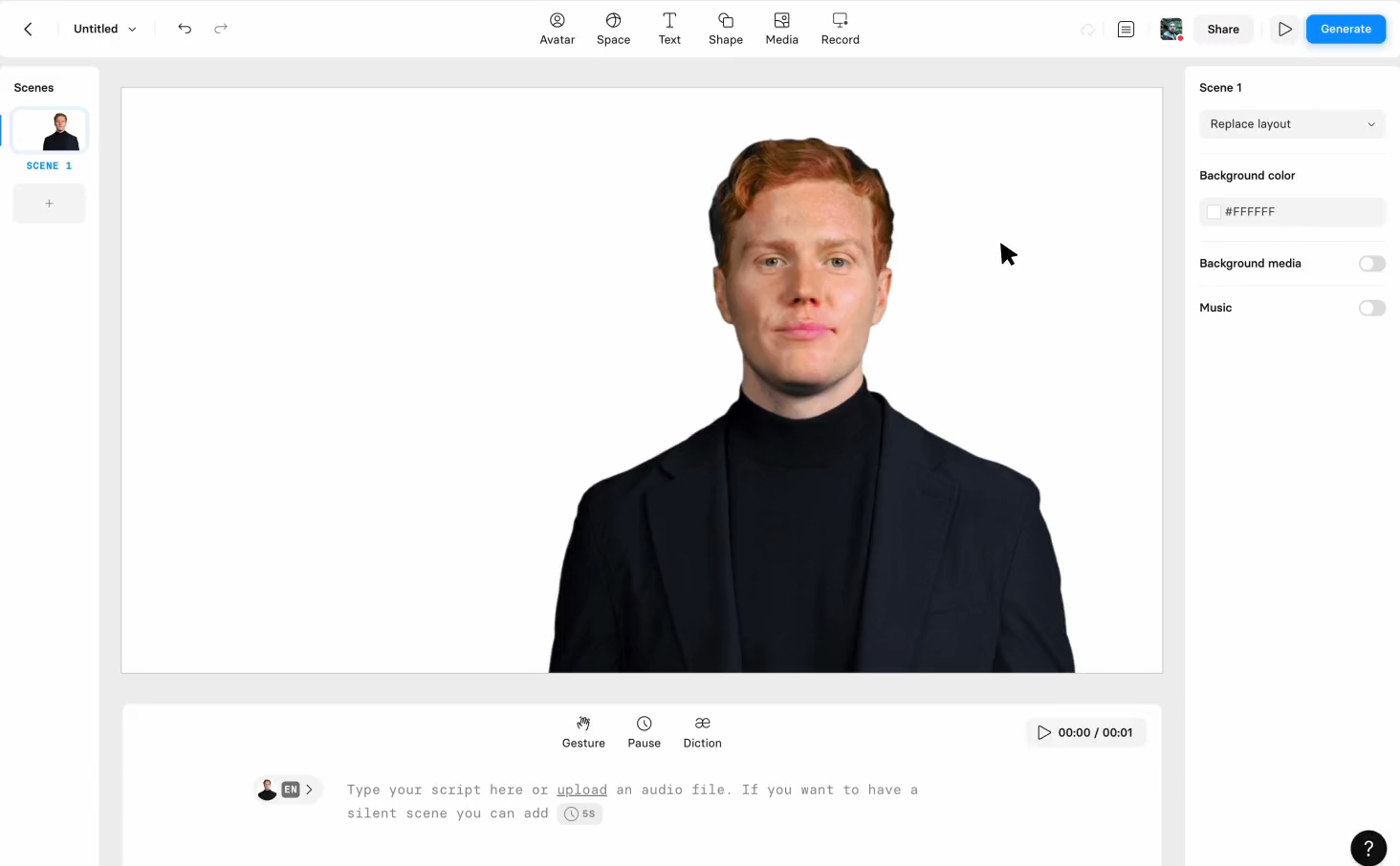Screen dimensions: 1400x866
Task: Click the Record tool
Action: tap(840, 29)
